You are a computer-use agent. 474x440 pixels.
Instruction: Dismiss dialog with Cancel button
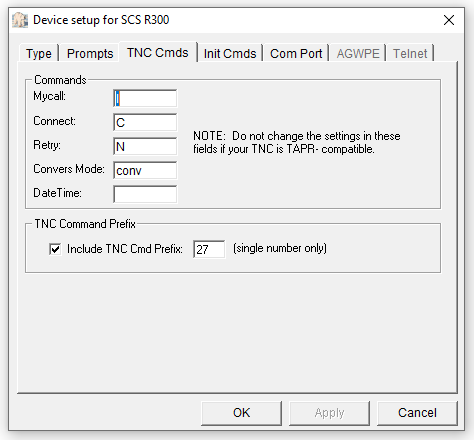click(x=417, y=413)
